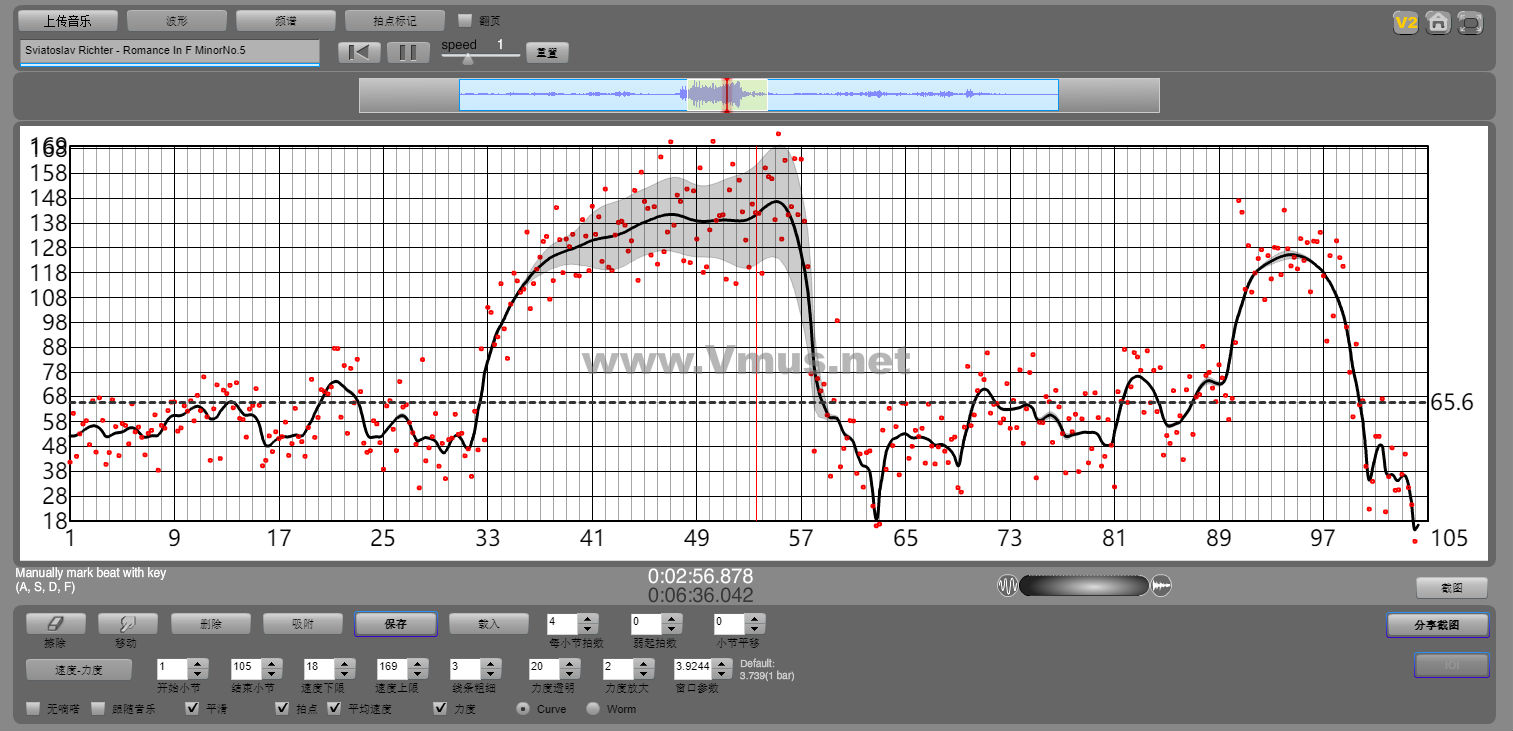Open the 波形 waveform view
1513x731 pixels.
[x=177, y=20]
